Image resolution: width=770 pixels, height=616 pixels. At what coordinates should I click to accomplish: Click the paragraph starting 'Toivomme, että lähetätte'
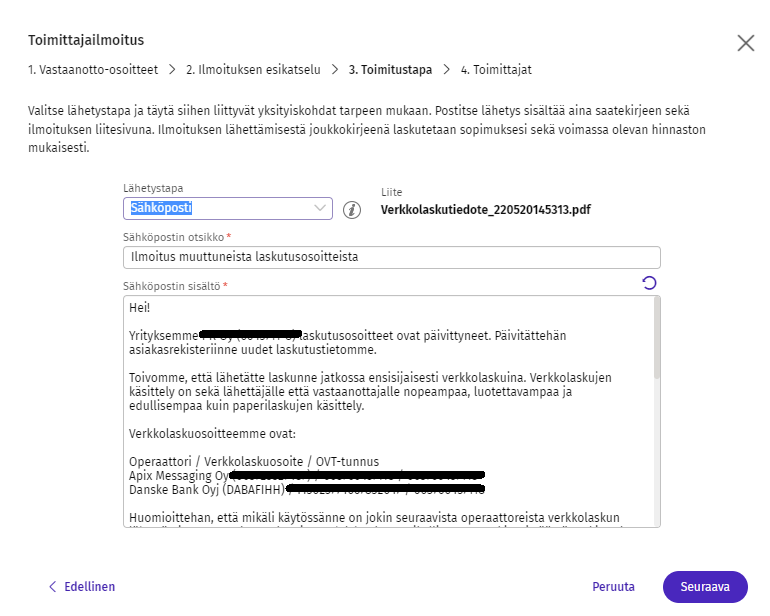pos(370,392)
